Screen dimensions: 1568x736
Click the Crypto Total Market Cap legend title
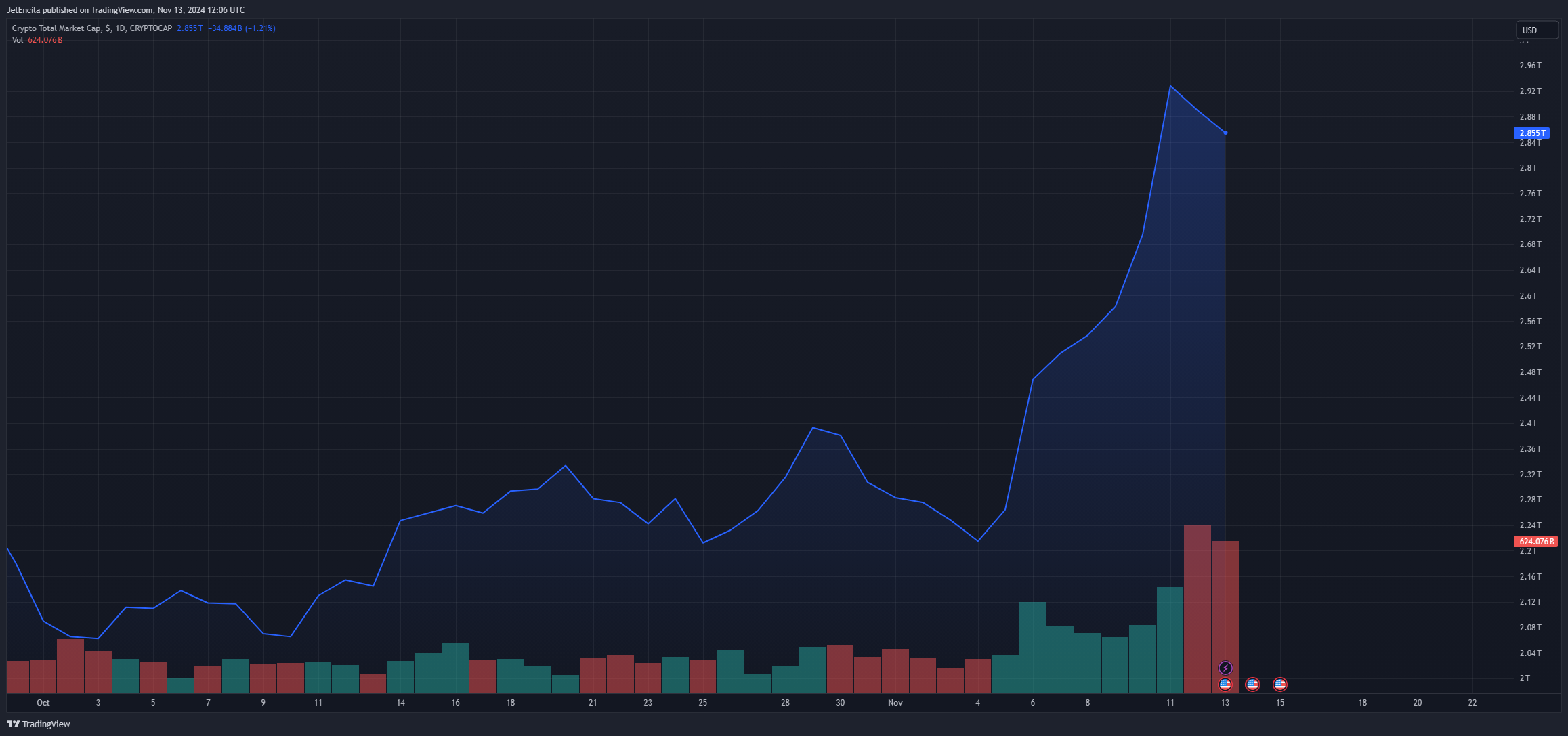(x=57, y=28)
